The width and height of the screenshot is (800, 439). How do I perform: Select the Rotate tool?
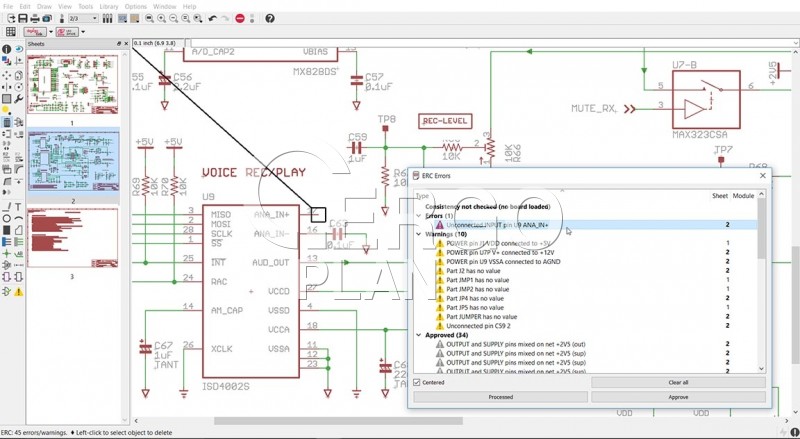19,87
